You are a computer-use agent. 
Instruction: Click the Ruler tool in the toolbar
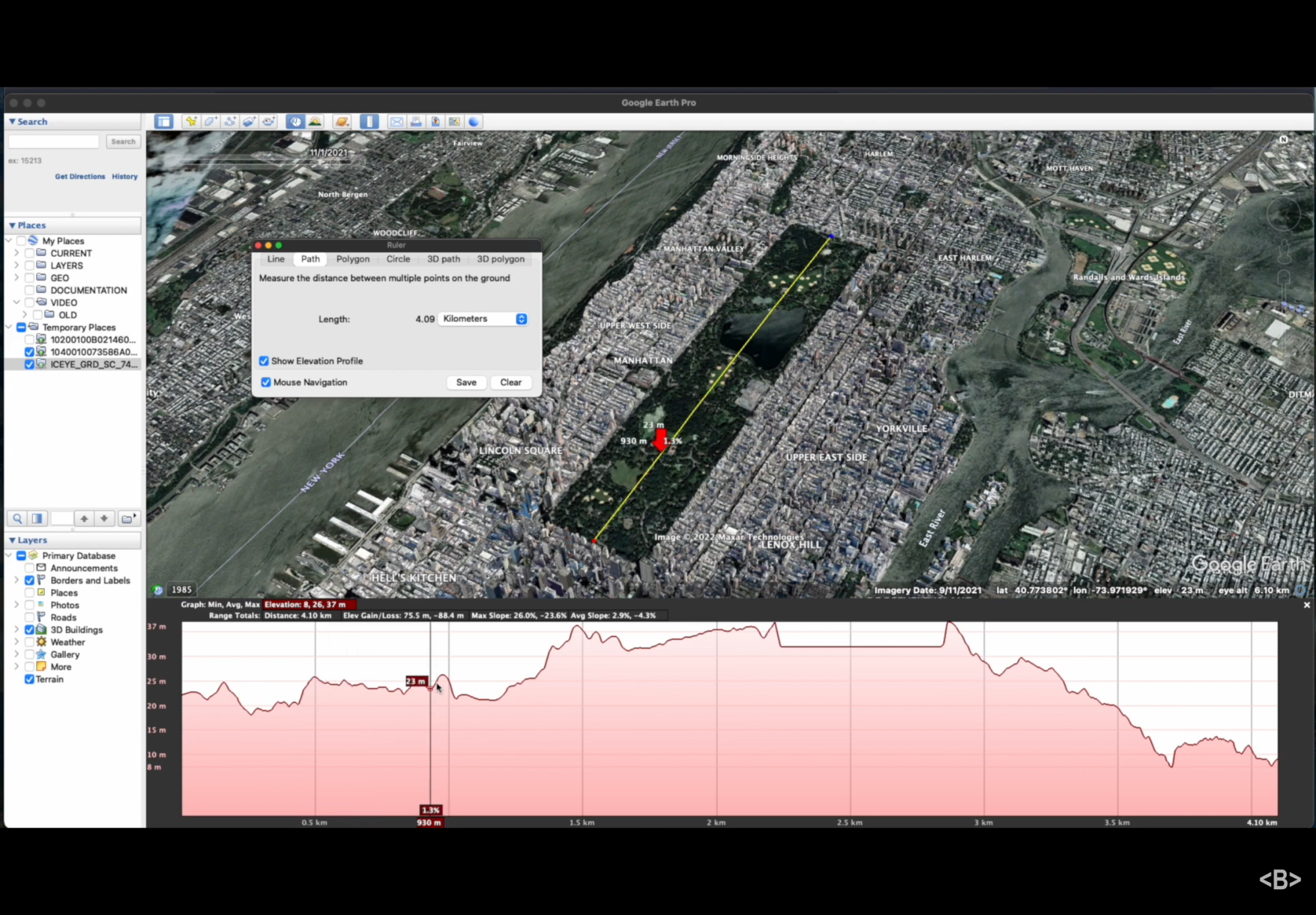click(x=369, y=122)
